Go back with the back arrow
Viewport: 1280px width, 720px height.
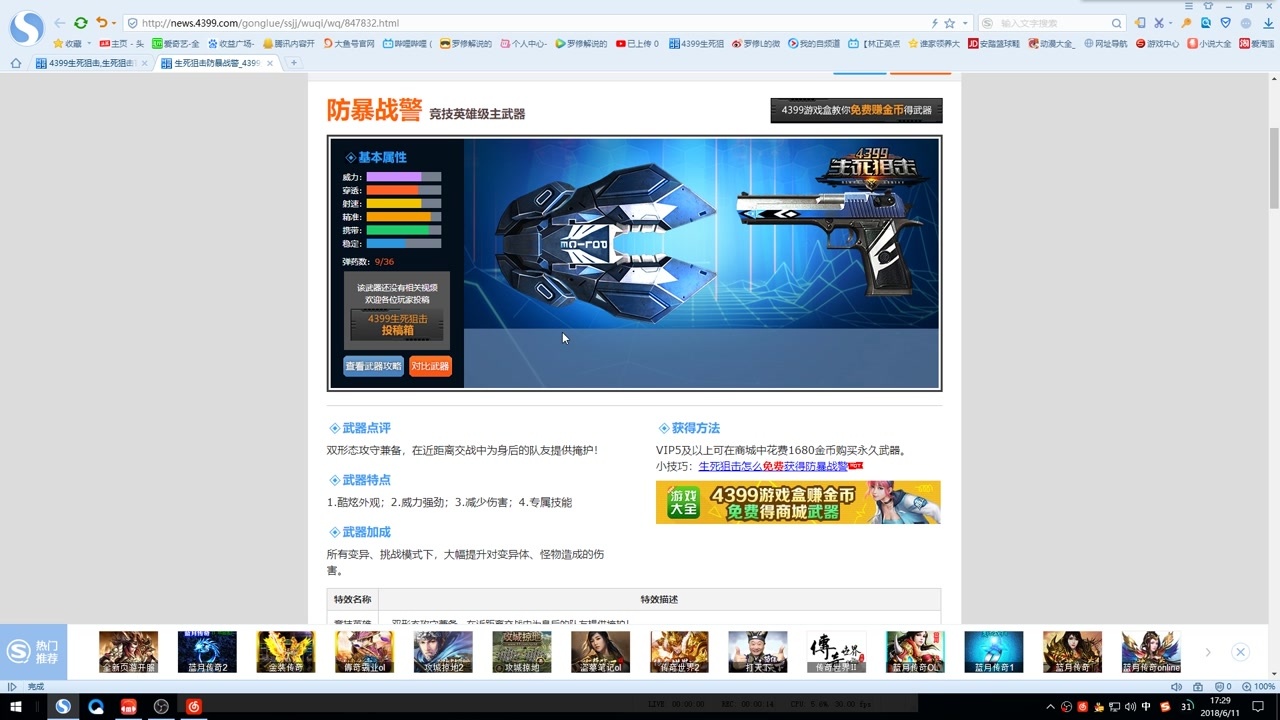tap(60, 23)
